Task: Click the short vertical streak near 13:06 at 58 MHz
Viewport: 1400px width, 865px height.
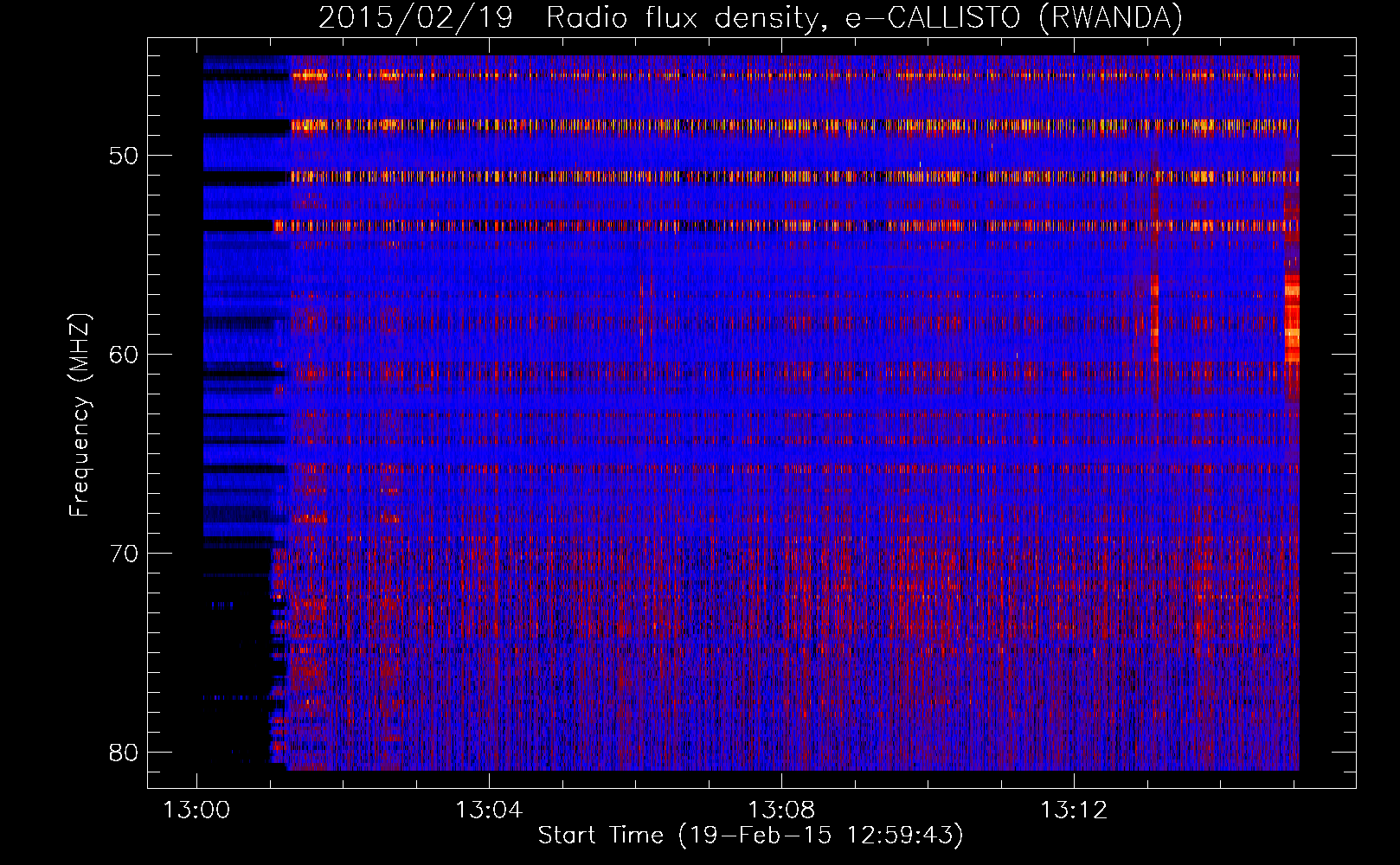Action: pyautogui.click(x=641, y=318)
